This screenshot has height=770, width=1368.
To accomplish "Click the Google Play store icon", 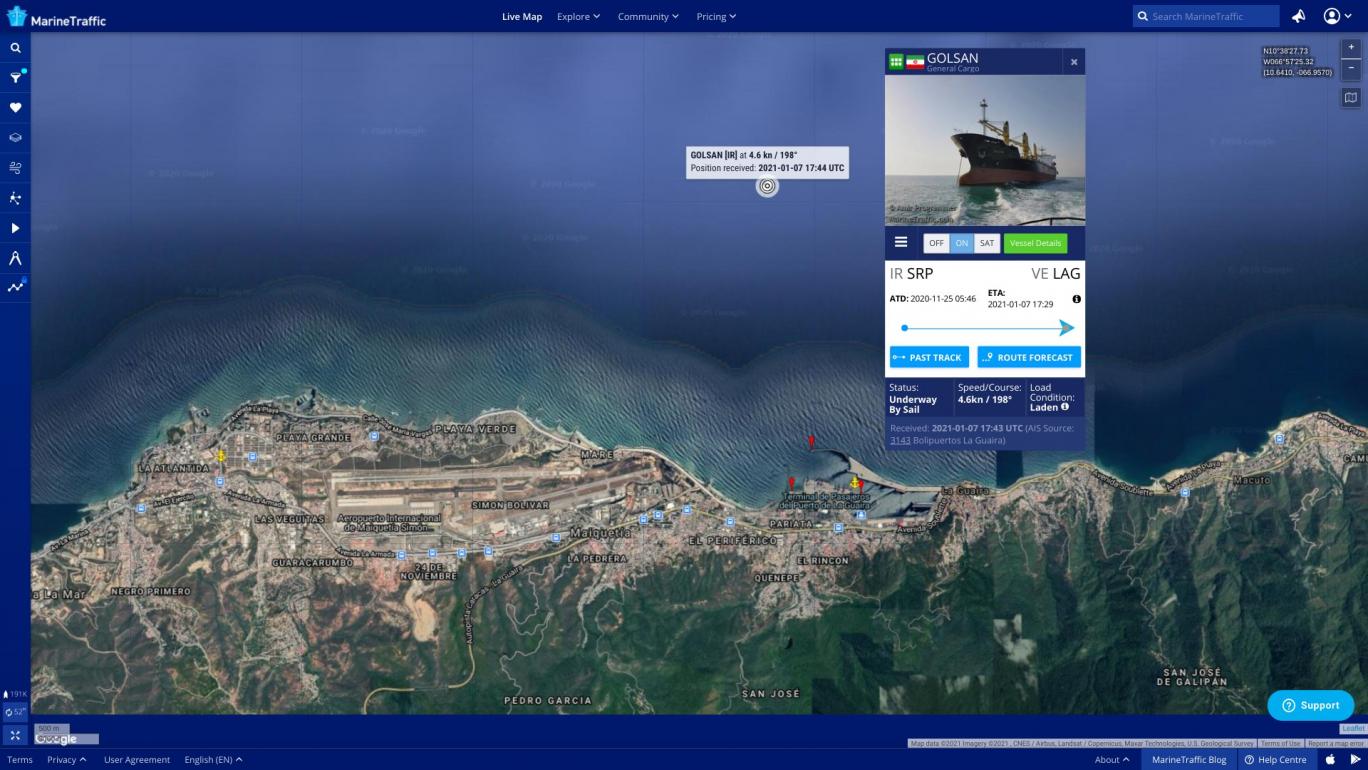I will [x=1355, y=760].
